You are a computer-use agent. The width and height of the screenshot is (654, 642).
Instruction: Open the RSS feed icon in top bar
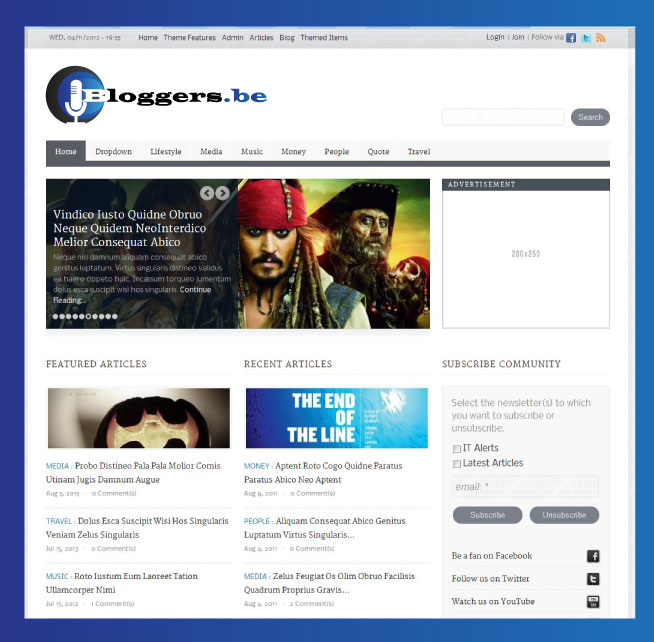pyautogui.click(x=601, y=38)
